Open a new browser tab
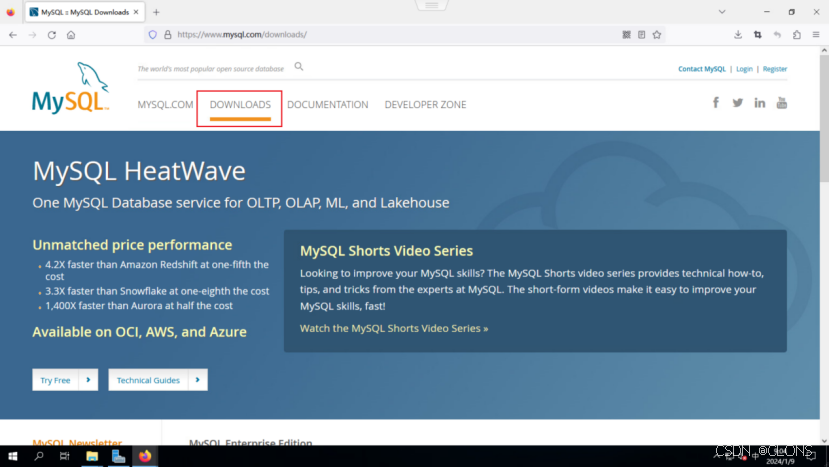Viewport: 830px width, 467px height. (156, 12)
